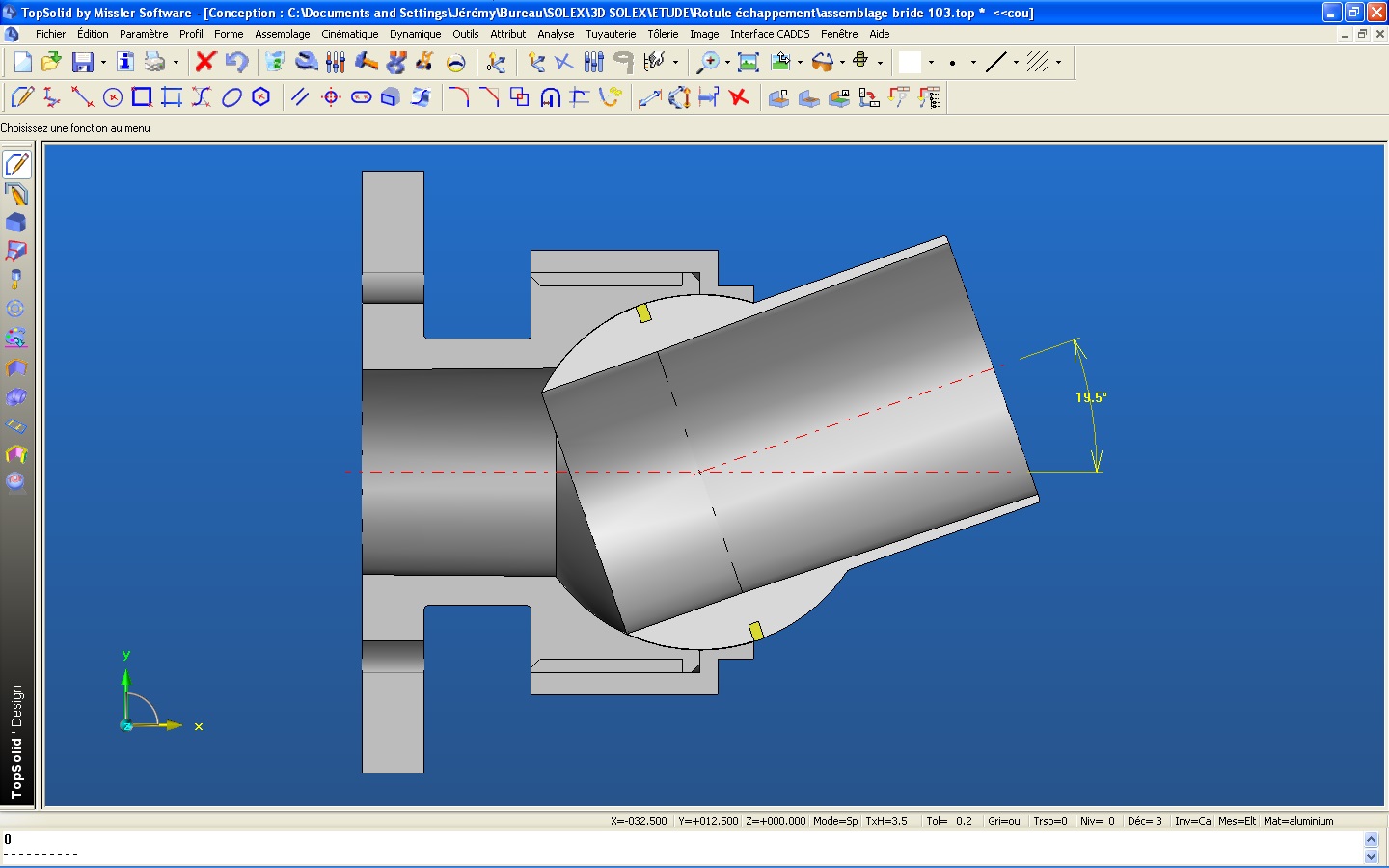Click the Tol= 0.2 tolerance field

click(x=948, y=821)
